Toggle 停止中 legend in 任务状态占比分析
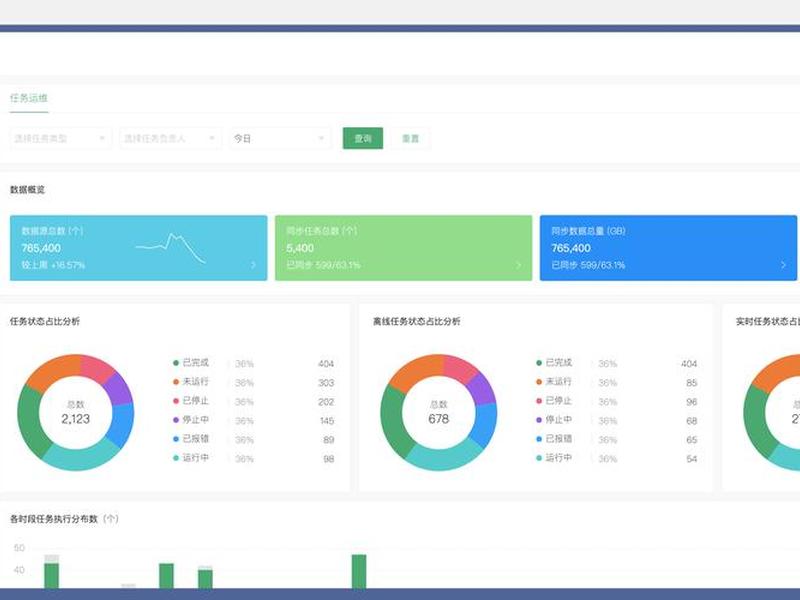 (191, 420)
